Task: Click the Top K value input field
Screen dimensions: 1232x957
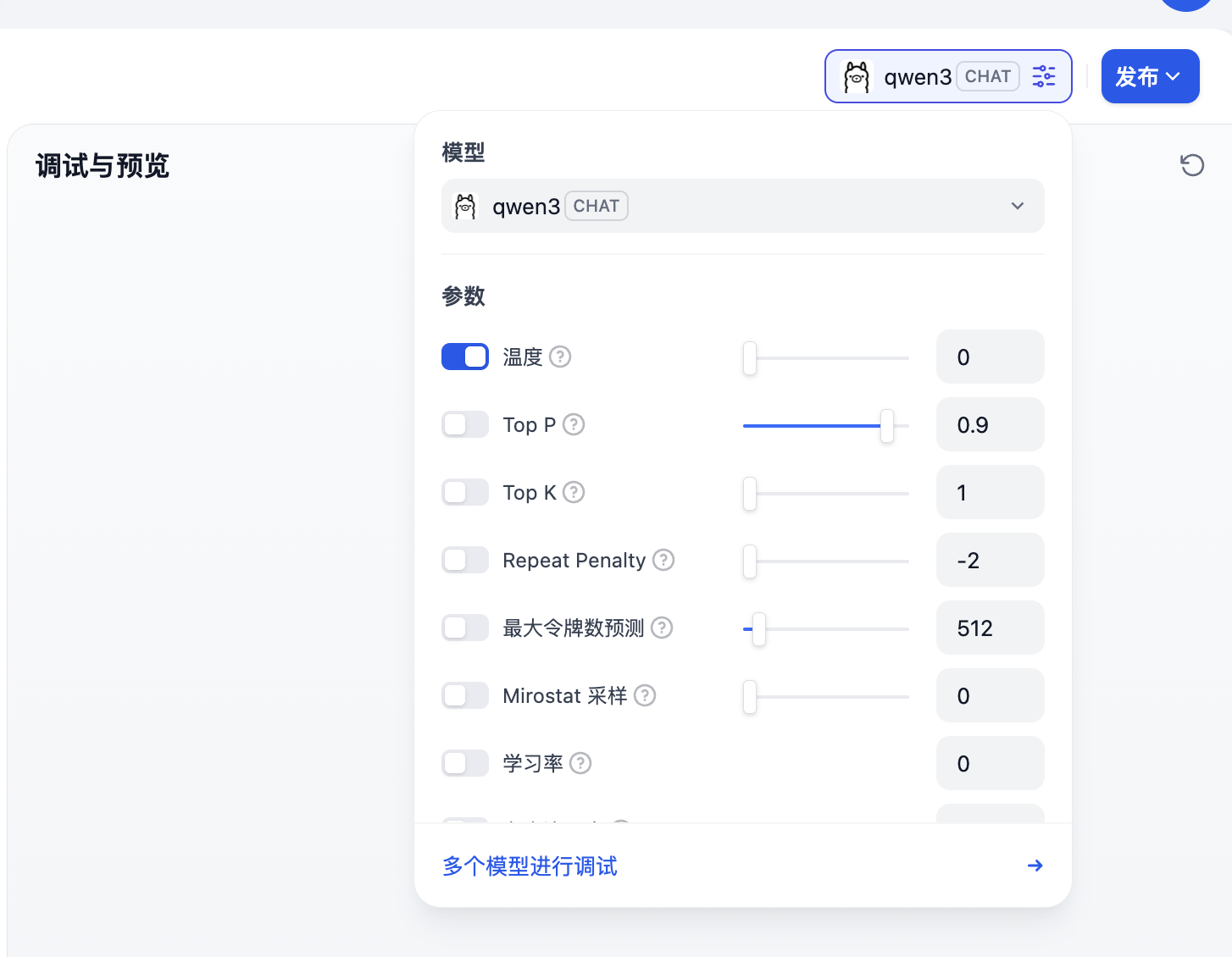Action: pyautogui.click(x=990, y=492)
